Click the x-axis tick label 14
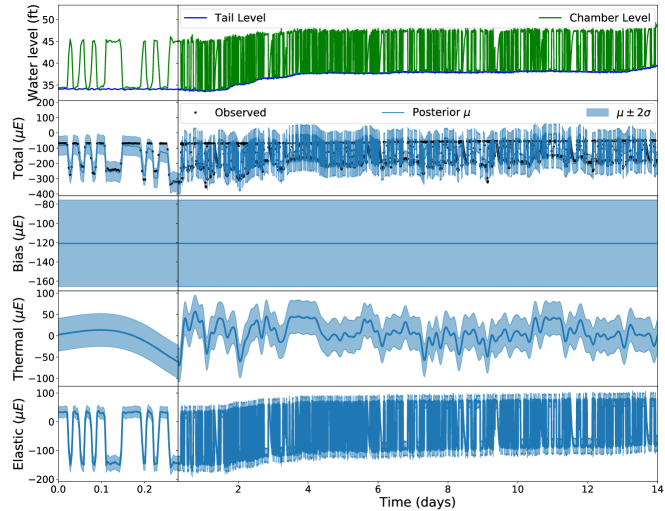 point(657,489)
